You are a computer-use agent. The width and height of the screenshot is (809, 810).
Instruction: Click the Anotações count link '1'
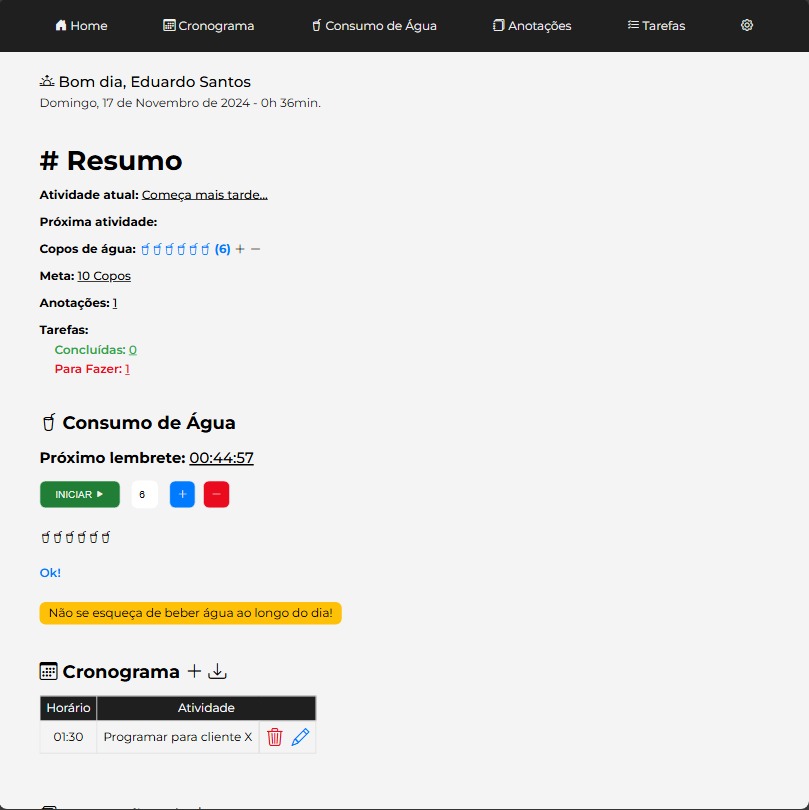(x=115, y=303)
